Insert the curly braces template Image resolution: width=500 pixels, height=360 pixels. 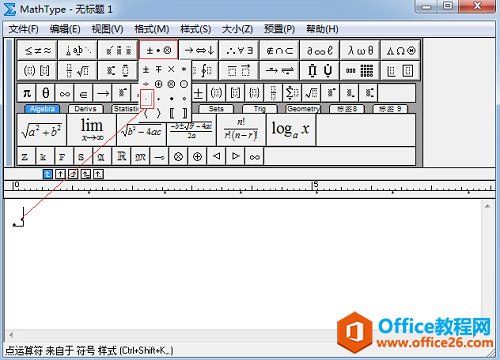254,93
